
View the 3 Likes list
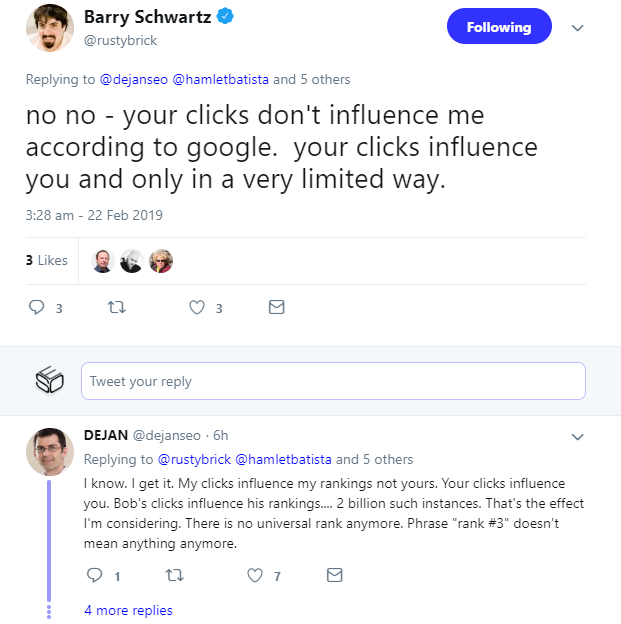coord(47,260)
